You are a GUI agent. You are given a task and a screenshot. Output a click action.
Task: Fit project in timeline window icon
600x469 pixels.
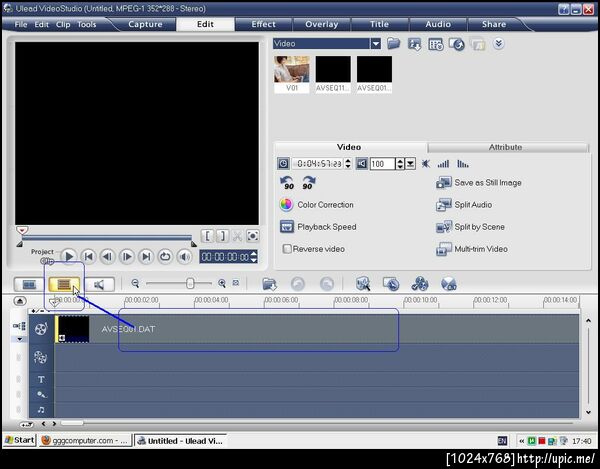click(x=236, y=283)
